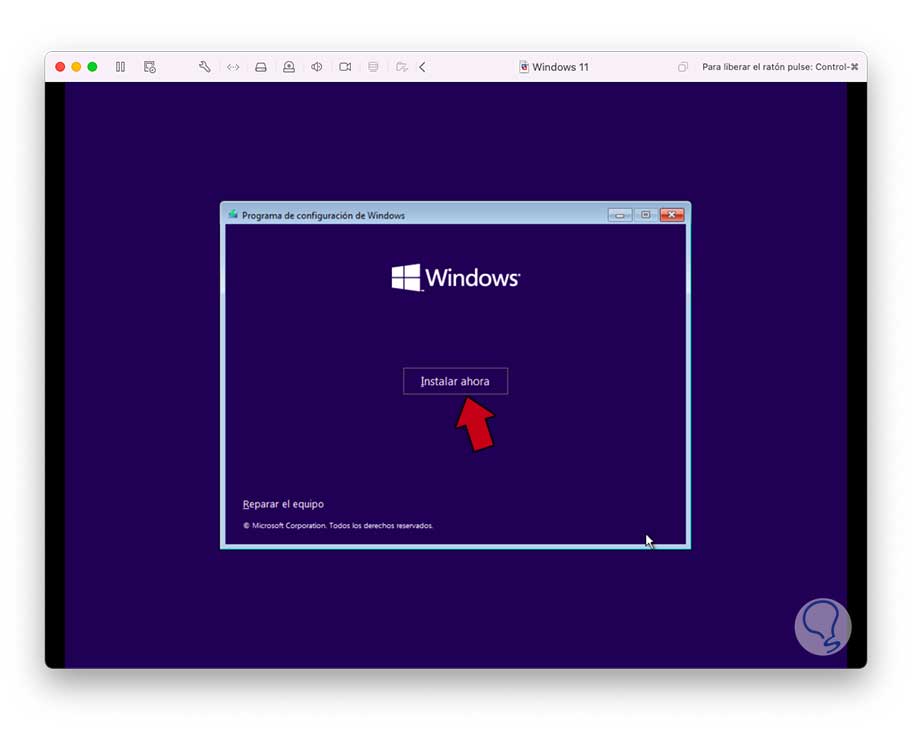The width and height of the screenshot is (912, 750).
Task: Minimize the VM window with yellow button
Action: point(76,67)
